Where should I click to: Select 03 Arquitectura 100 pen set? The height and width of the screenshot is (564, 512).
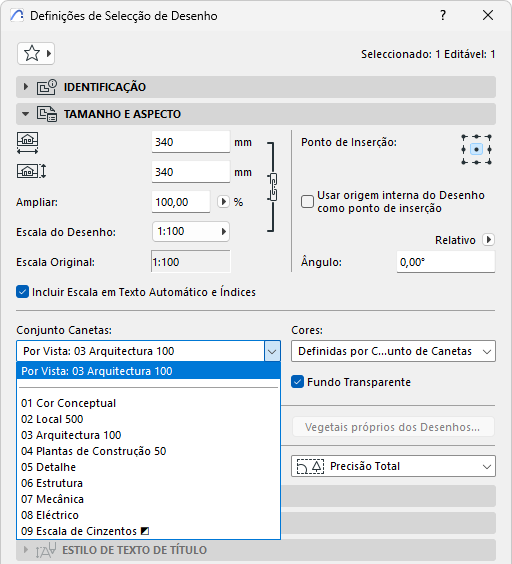148,435
